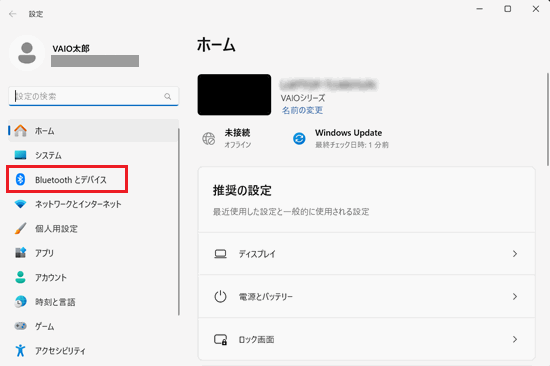
Task: Click the VAIO太郎 profile avatar
Action: (27, 53)
